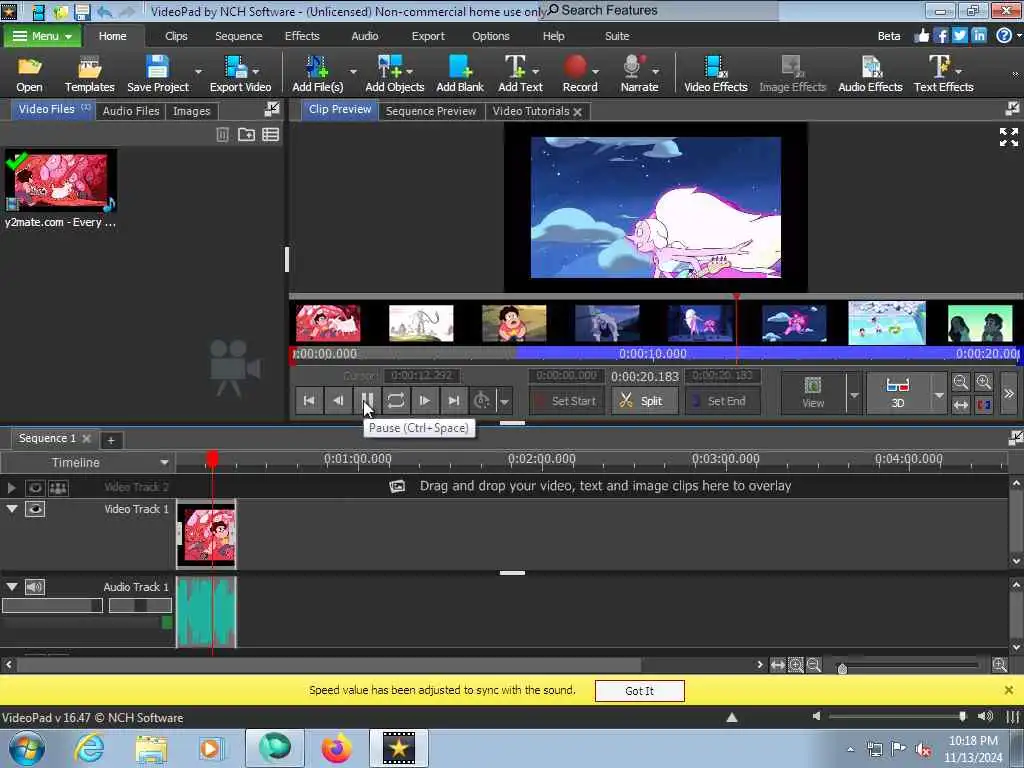Open the Effects ribbon tab
The image size is (1024, 768).
[302, 36]
